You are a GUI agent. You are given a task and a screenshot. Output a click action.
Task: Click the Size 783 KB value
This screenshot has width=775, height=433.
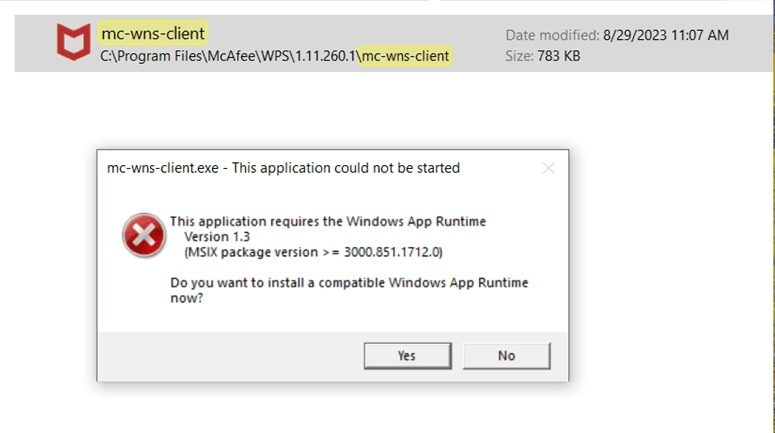click(x=559, y=56)
